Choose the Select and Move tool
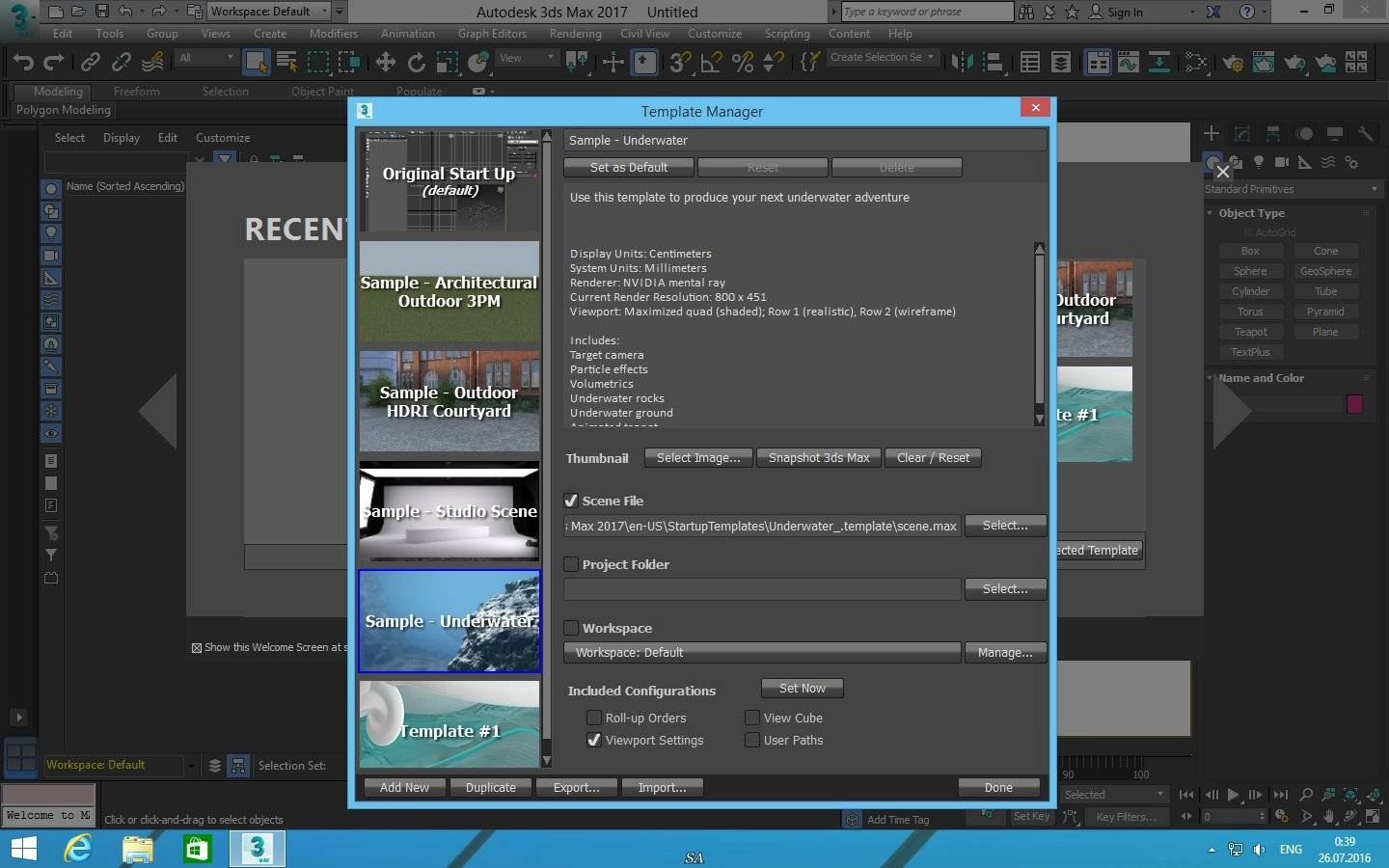 click(x=386, y=63)
